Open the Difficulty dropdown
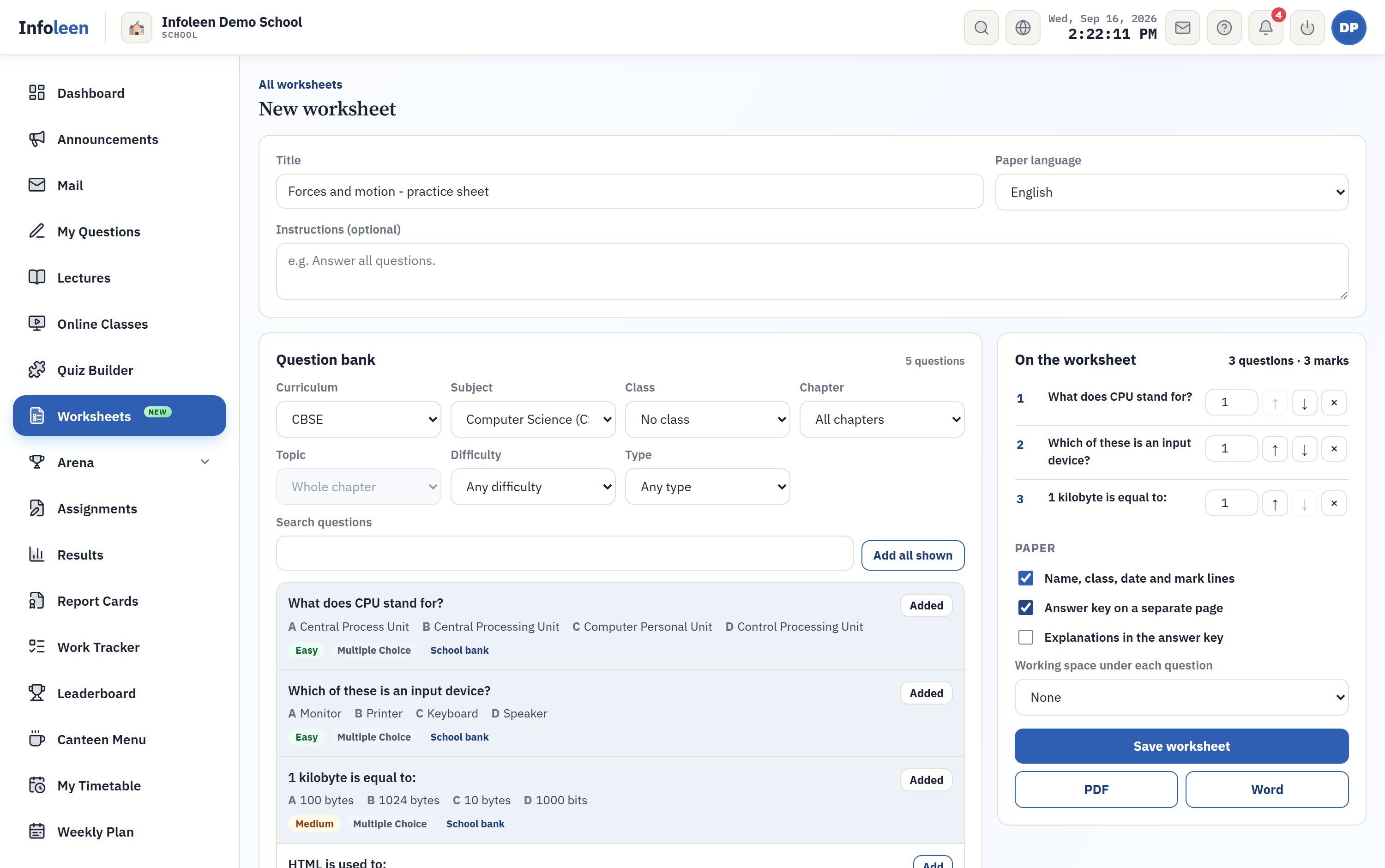Screen dimensions: 1385x868 (x=533, y=487)
